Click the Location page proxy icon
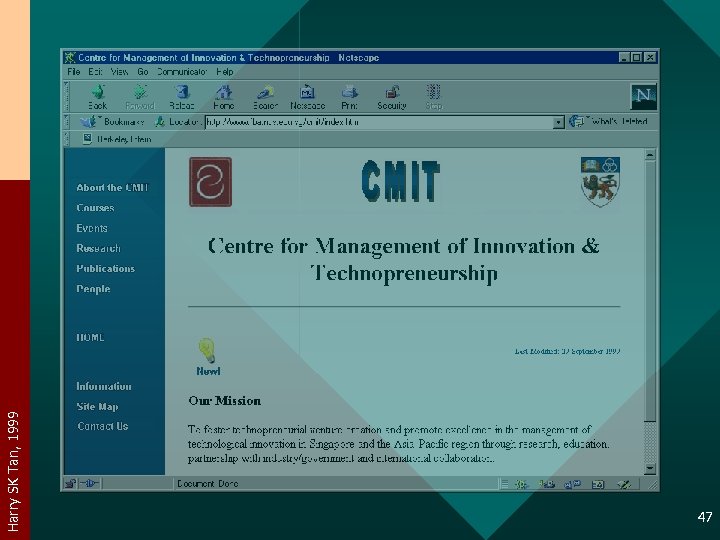Viewport: 720px width, 540px height. 160,122
